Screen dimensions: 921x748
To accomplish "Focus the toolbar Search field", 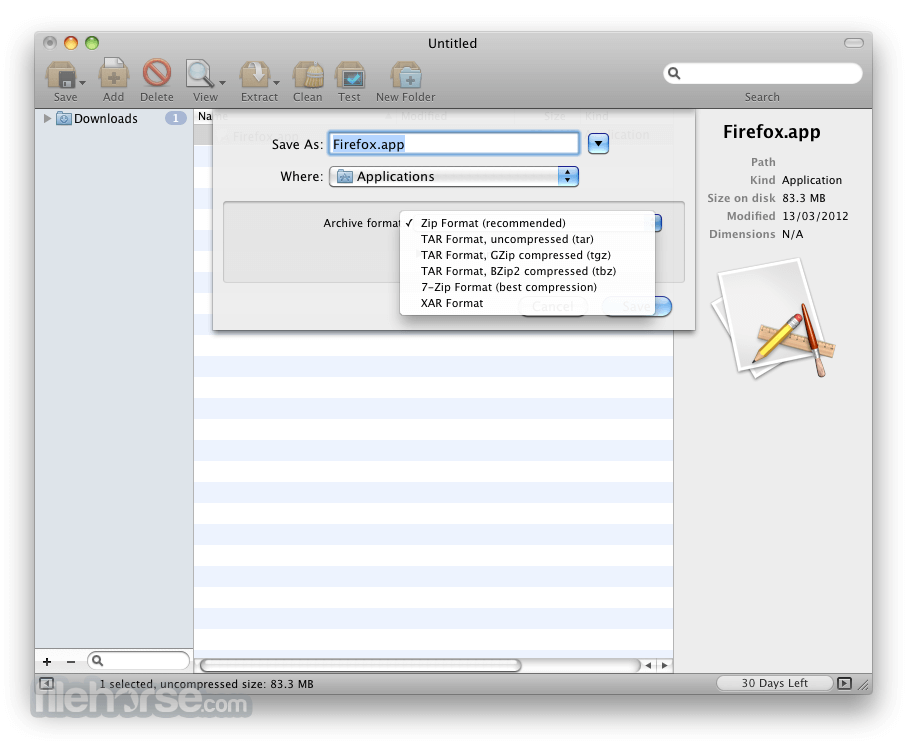I will pos(762,73).
